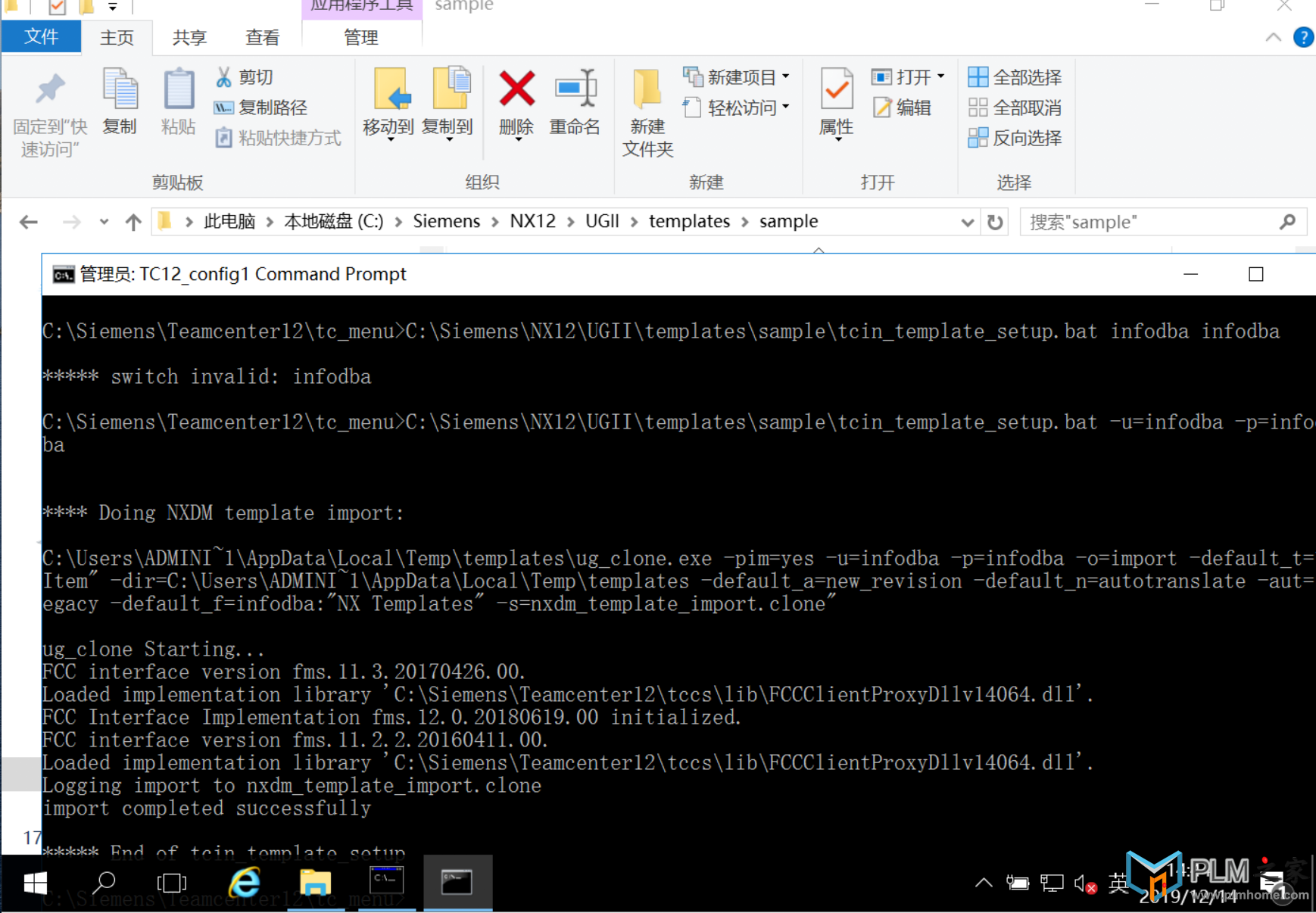Screen dimensions: 1316x913
Task: Open recent locations dropdown arrow
Action: [104, 222]
